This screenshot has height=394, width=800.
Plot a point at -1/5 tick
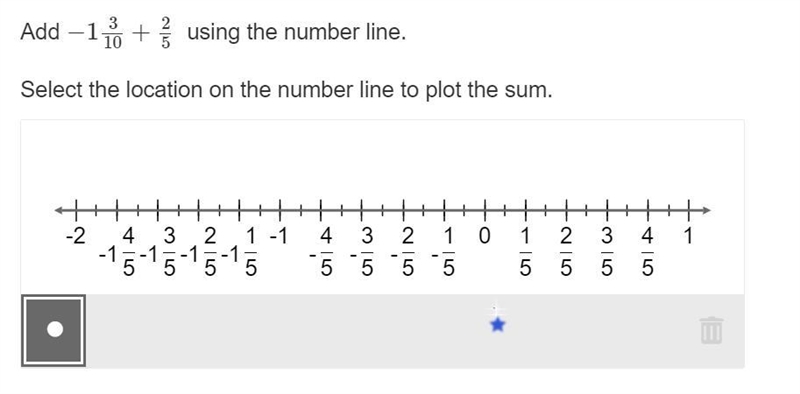coord(444,210)
